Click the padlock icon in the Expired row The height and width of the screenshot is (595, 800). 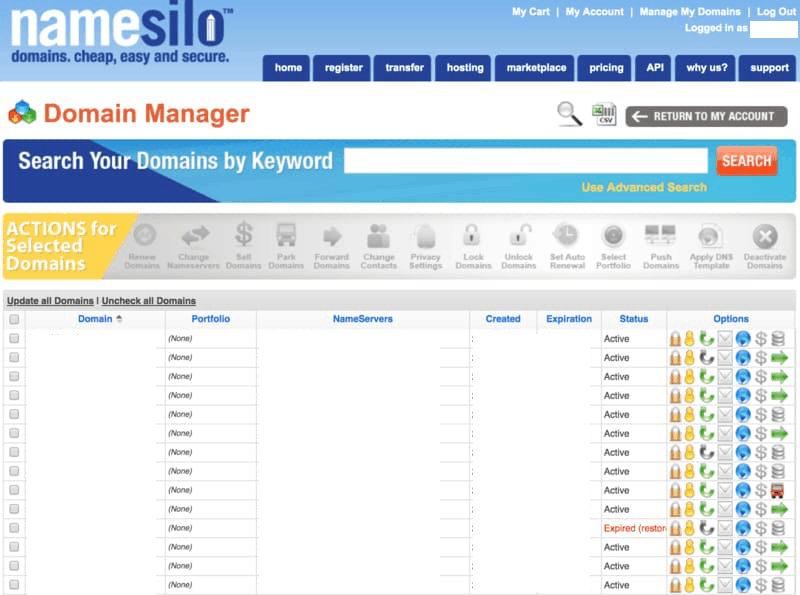[675, 528]
